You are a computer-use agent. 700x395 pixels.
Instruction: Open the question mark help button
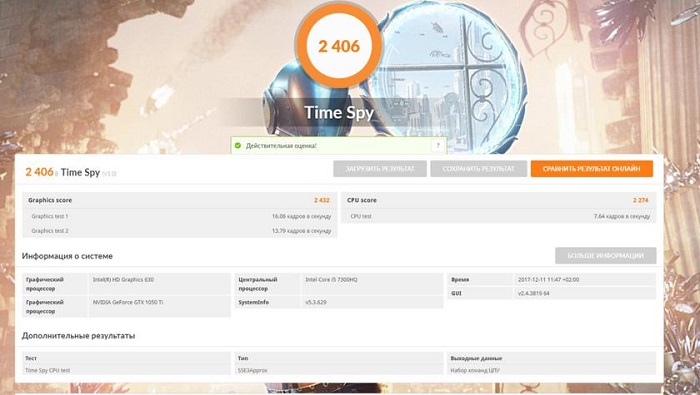[x=438, y=146]
